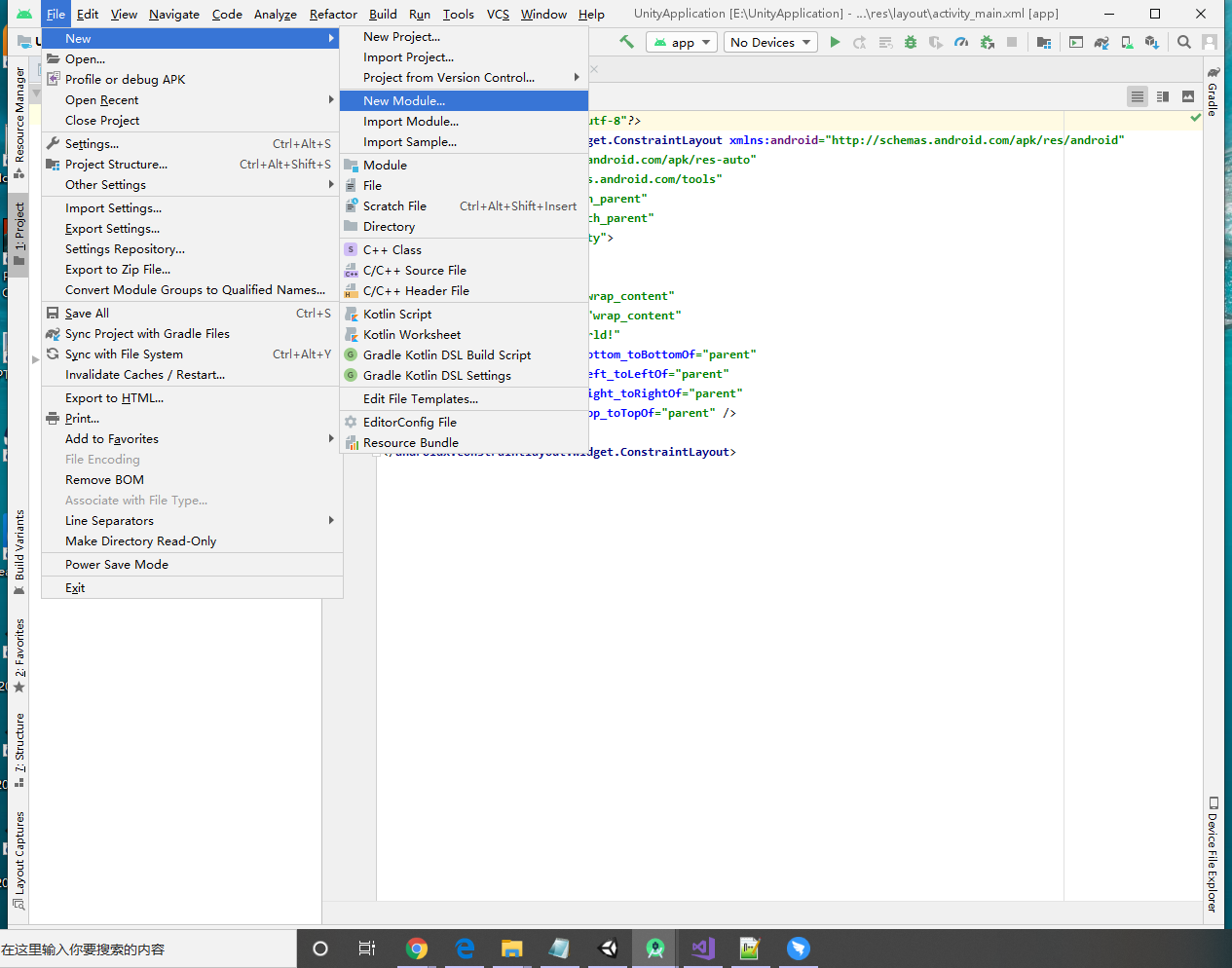This screenshot has height=968, width=1232.
Task: Expand the Line Separators submenu
Action: [x=192, y=520]
